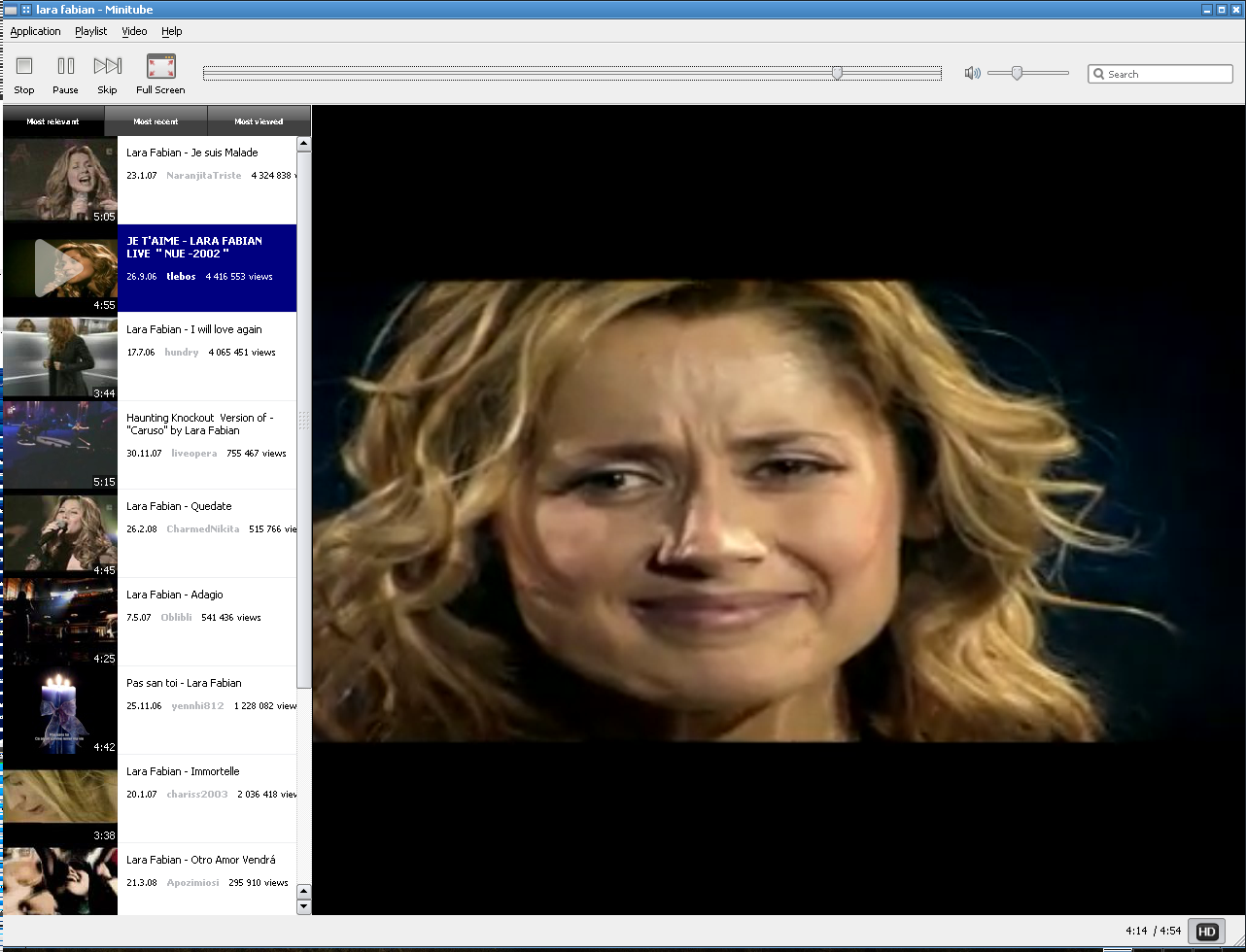Image resolution: width=1246 pixels, height=952 pixels.
Task: Click the playlist scrollbar down arrow
Action: (304, 907)
